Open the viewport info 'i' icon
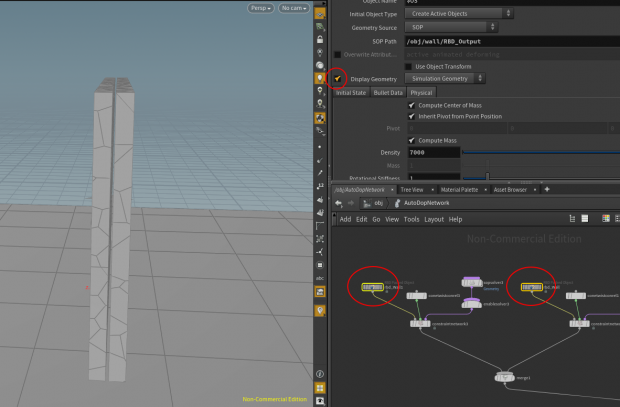The image size is (620, 407). [320, 374]
